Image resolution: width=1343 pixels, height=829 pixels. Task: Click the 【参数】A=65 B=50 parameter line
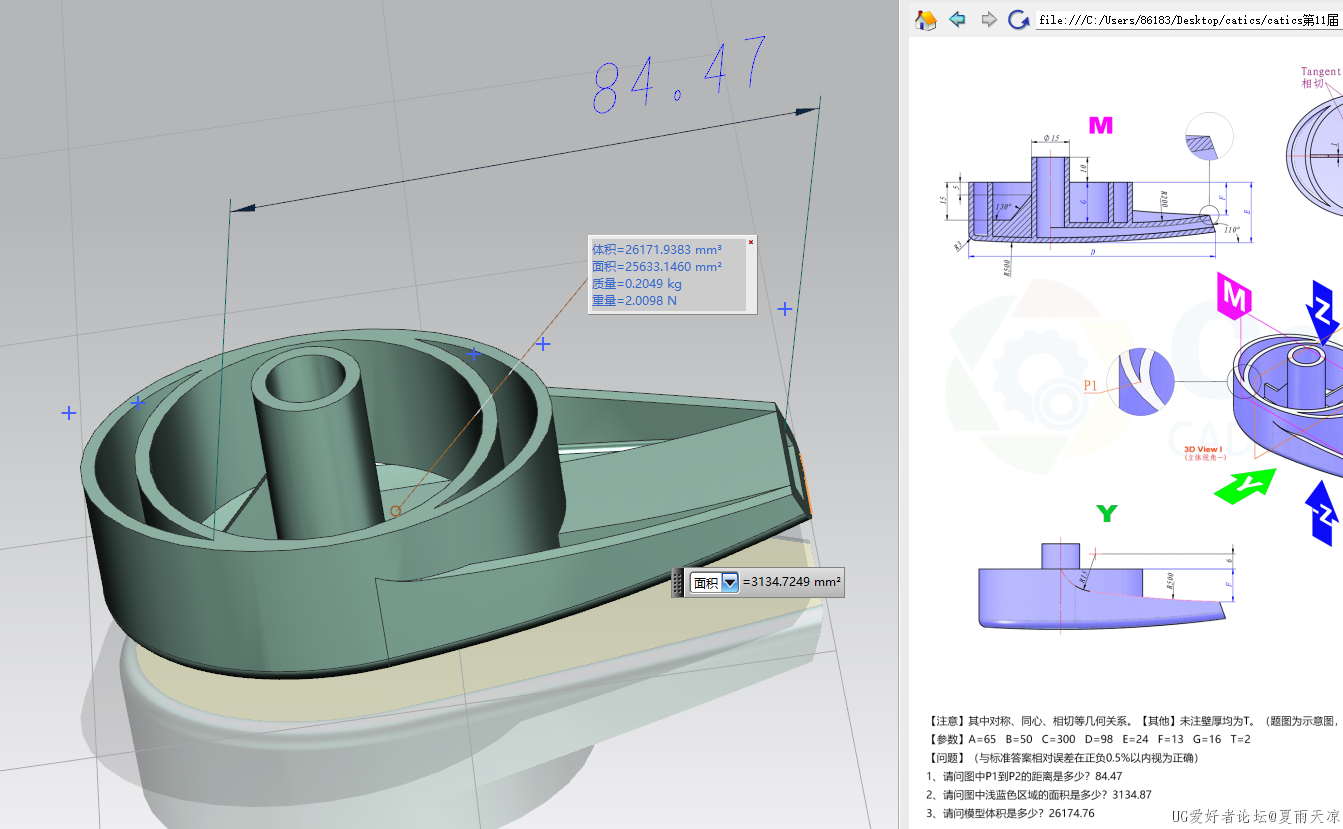[1089, 739]
